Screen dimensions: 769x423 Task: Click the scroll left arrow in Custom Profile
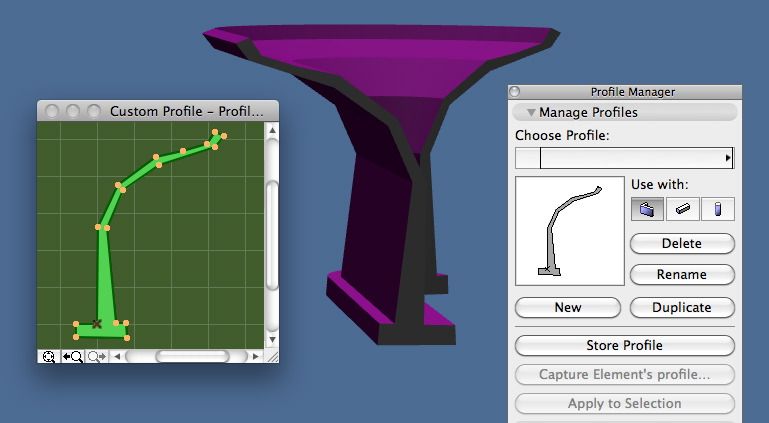pos(117,356)
